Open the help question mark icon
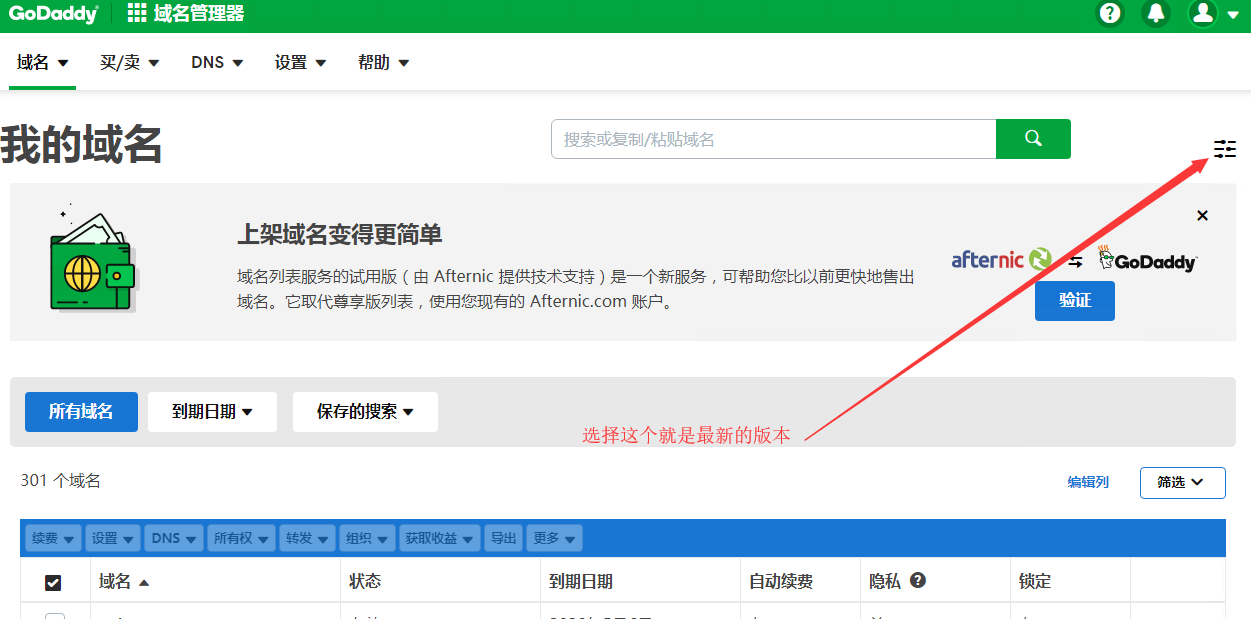 pos(1111,13)
